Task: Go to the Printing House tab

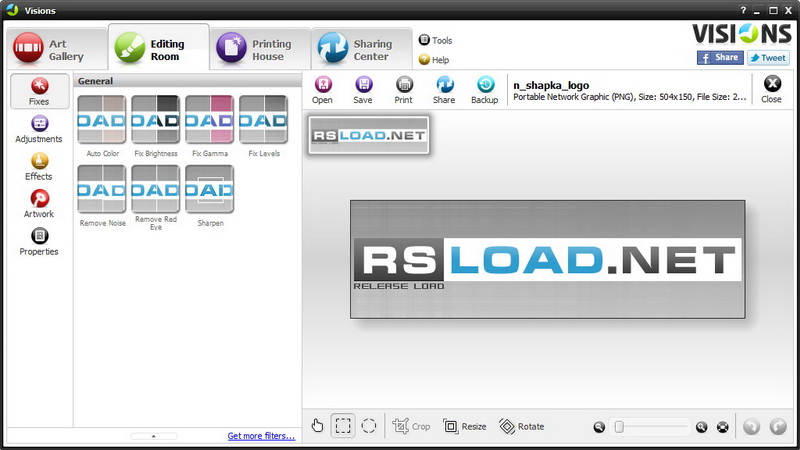Action: pyautogui.click(x=260, y=49)
